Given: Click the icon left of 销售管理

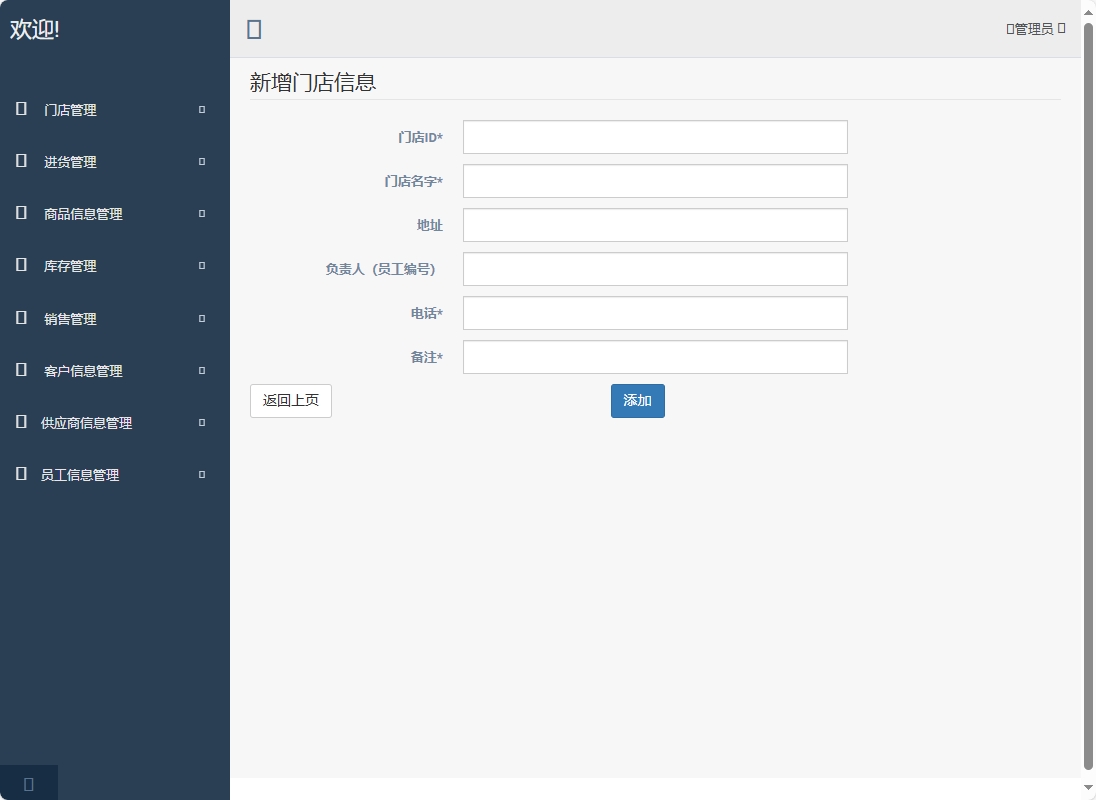Looking at the screenshot, I should click(x=21, y=318).
